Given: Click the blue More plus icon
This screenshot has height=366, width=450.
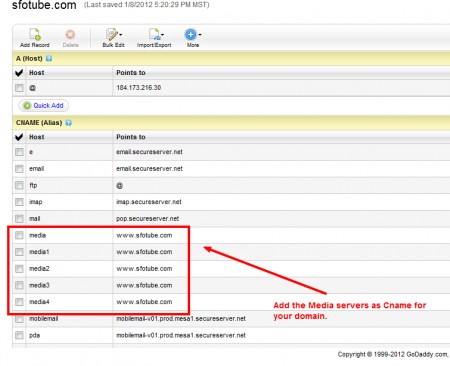Looking at the screenshot, I should click(190, 34).
